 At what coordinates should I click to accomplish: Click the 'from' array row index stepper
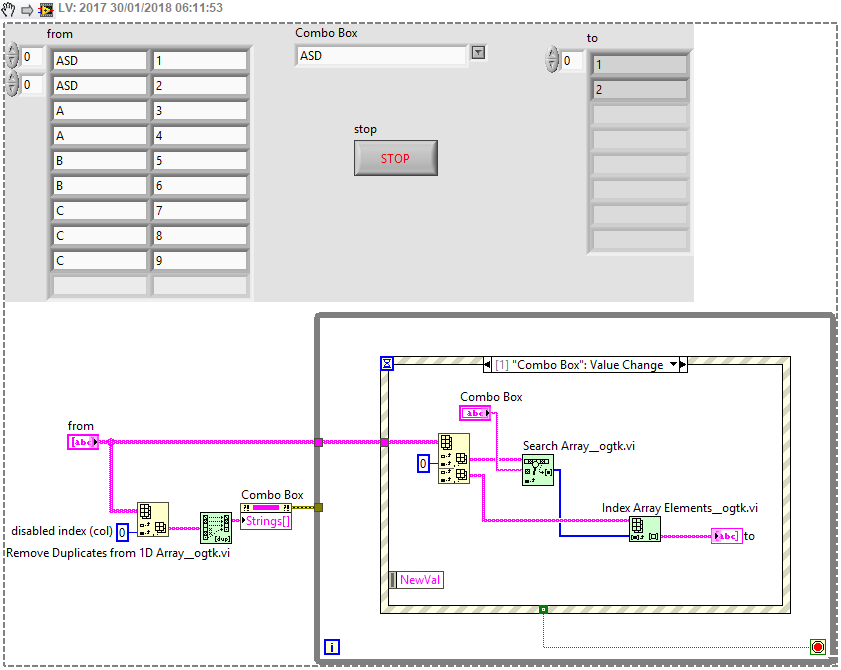tap(11, 57)
